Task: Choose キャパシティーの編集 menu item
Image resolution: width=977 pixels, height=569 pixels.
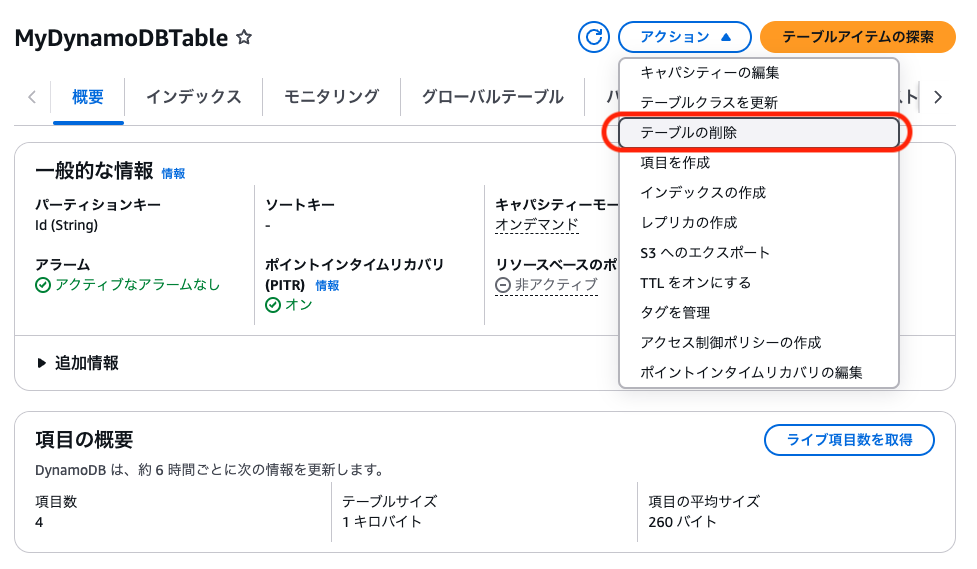Action: point(709,72)
